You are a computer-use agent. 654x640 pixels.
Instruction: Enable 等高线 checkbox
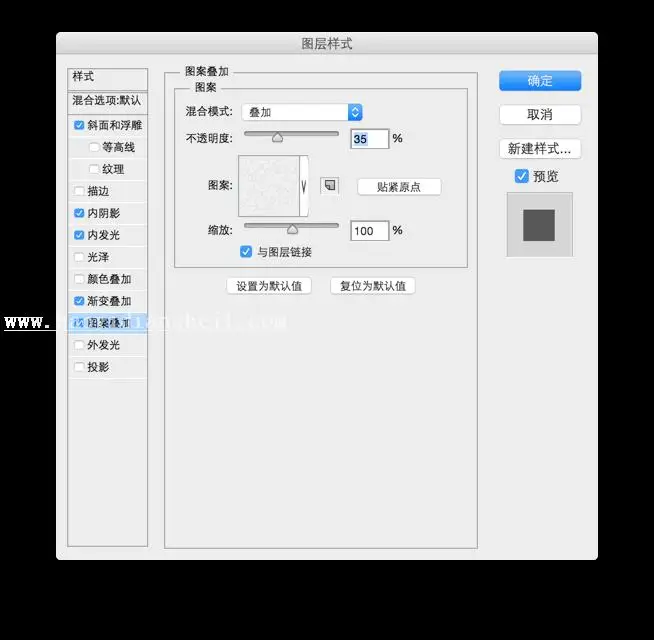[94, 147]
